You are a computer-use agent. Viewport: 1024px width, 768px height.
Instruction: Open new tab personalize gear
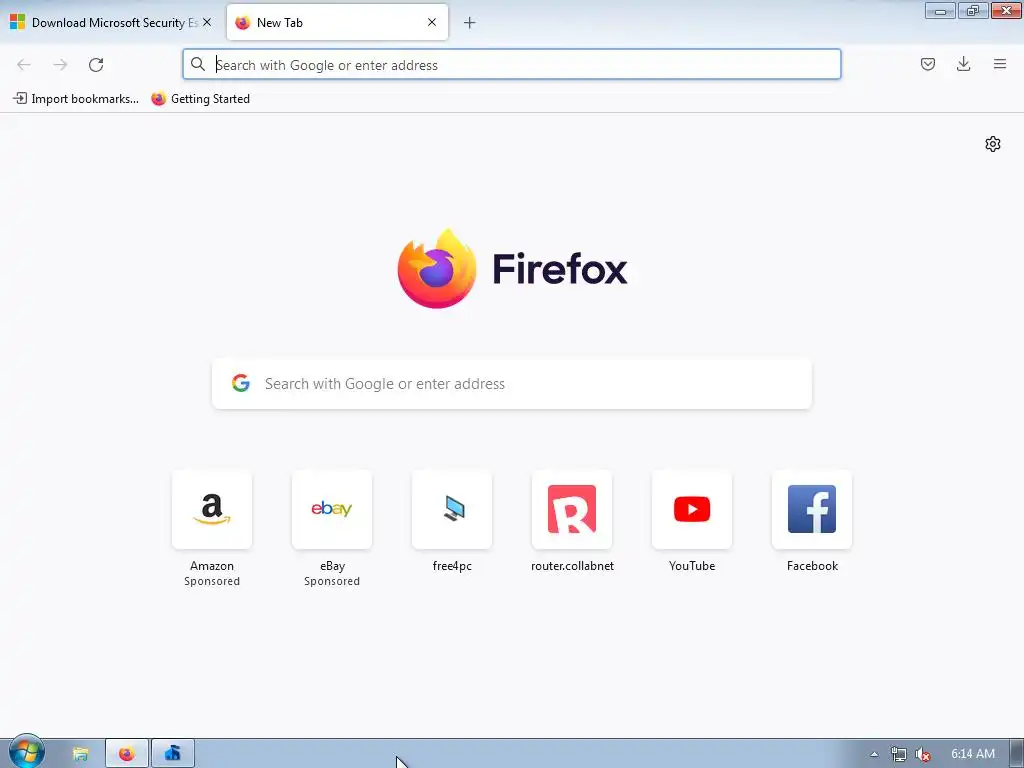(993, 144)
